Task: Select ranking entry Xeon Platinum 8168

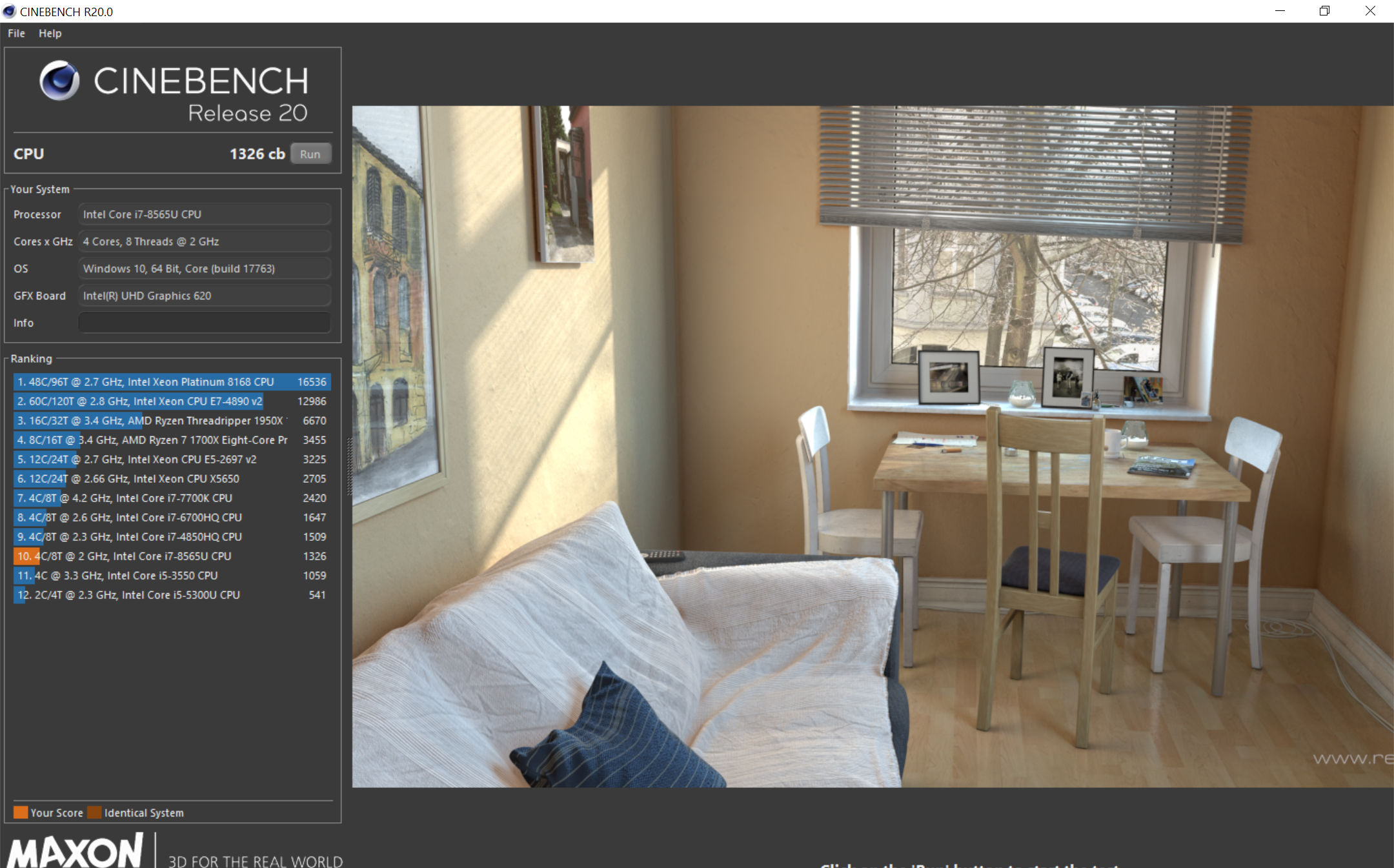Action: coord(172,382)
